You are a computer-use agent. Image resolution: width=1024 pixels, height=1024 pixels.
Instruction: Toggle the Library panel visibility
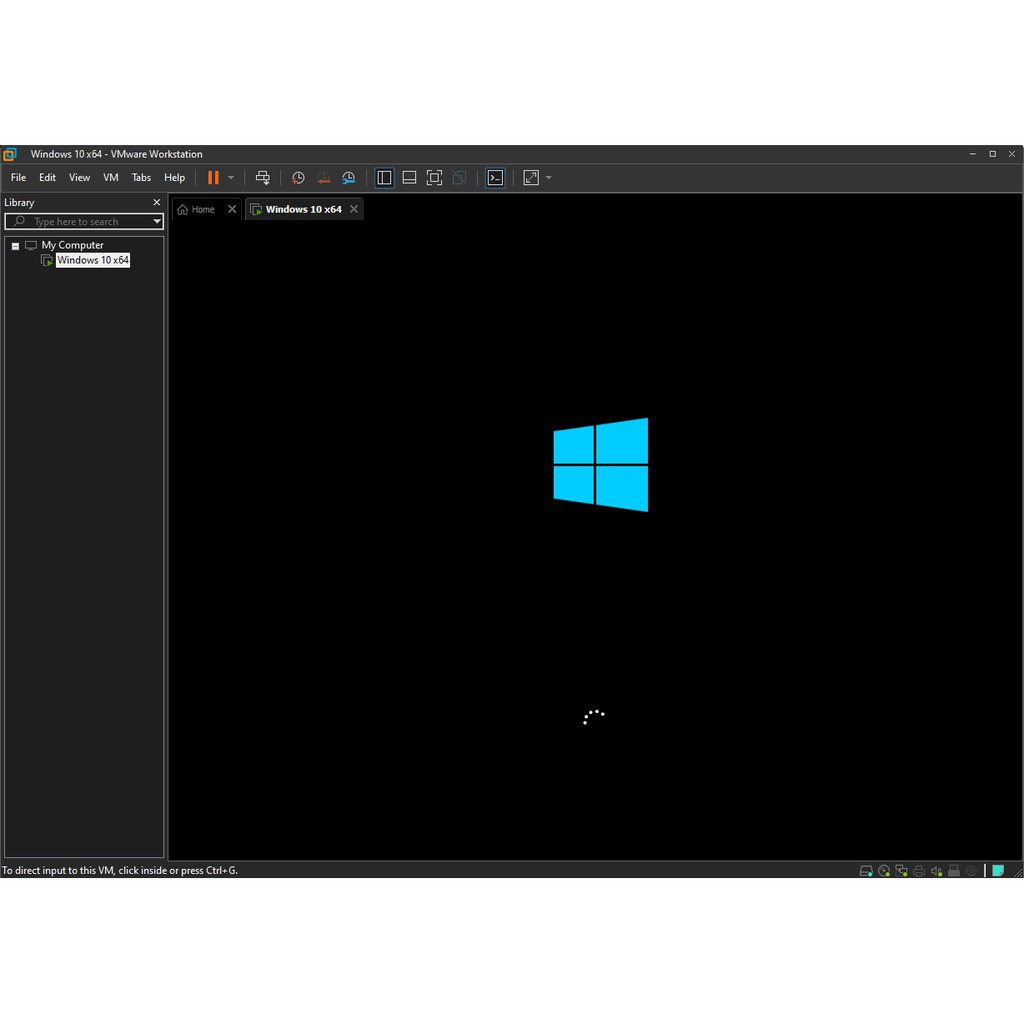tap(384, 177)
